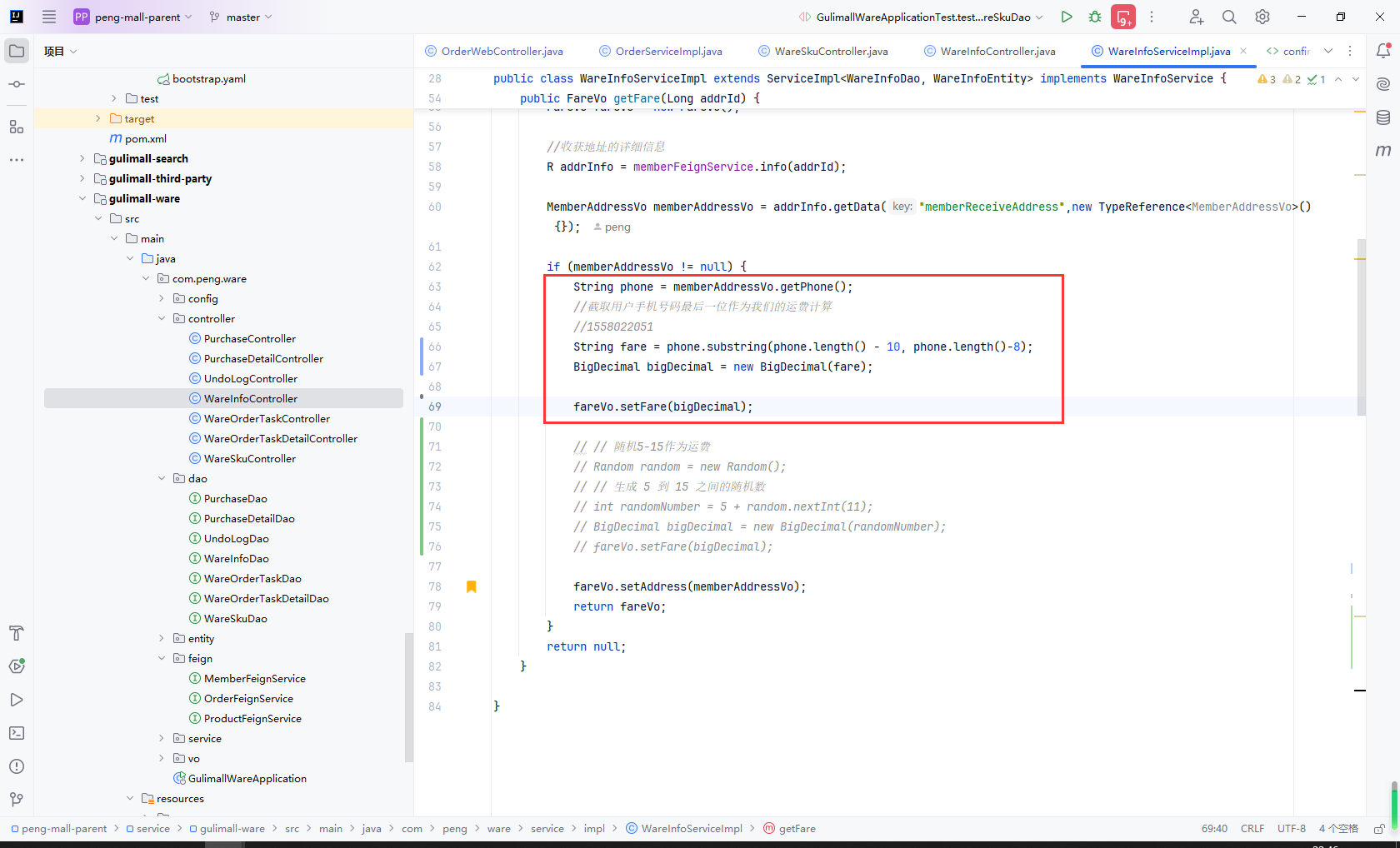Open the Run tool window
The image size is (1400, 848).
coord(17,700)
